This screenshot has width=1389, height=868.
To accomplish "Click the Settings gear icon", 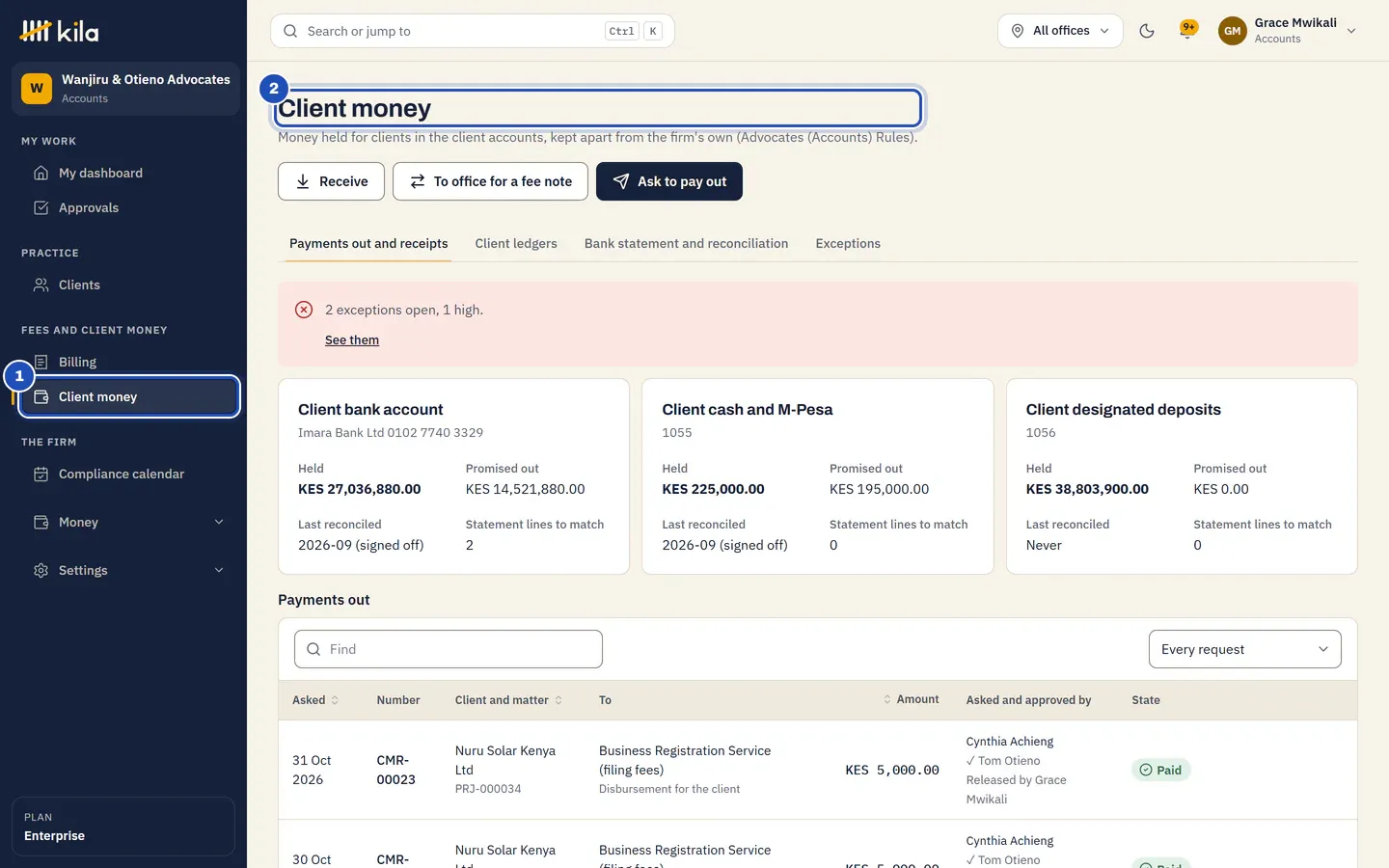I will click(x=41, y=570).
